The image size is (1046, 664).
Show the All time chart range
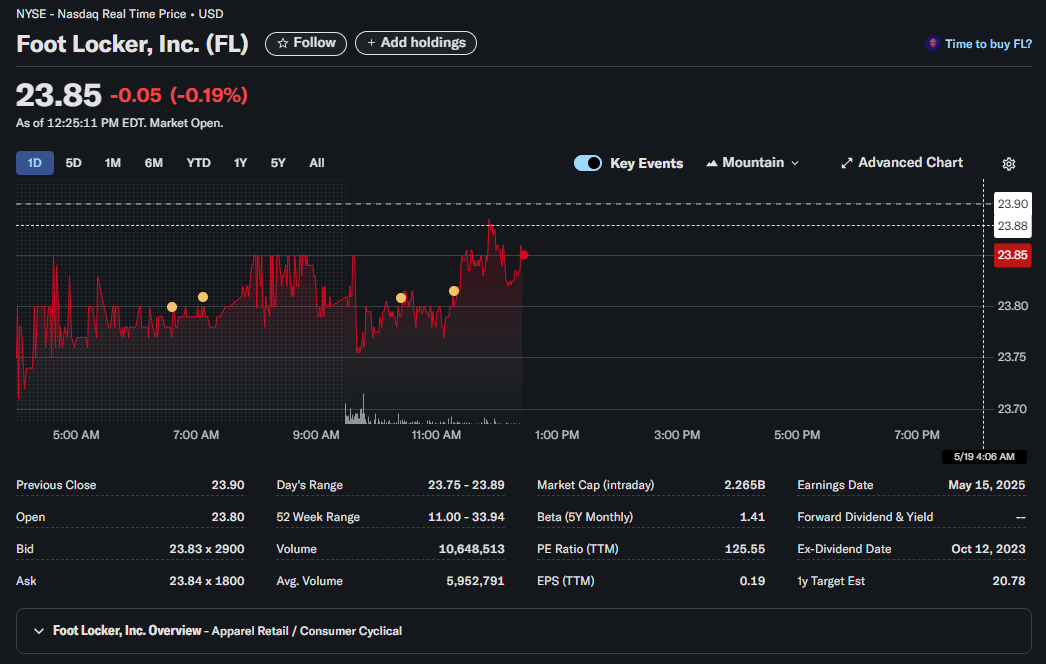click(317, 163)
